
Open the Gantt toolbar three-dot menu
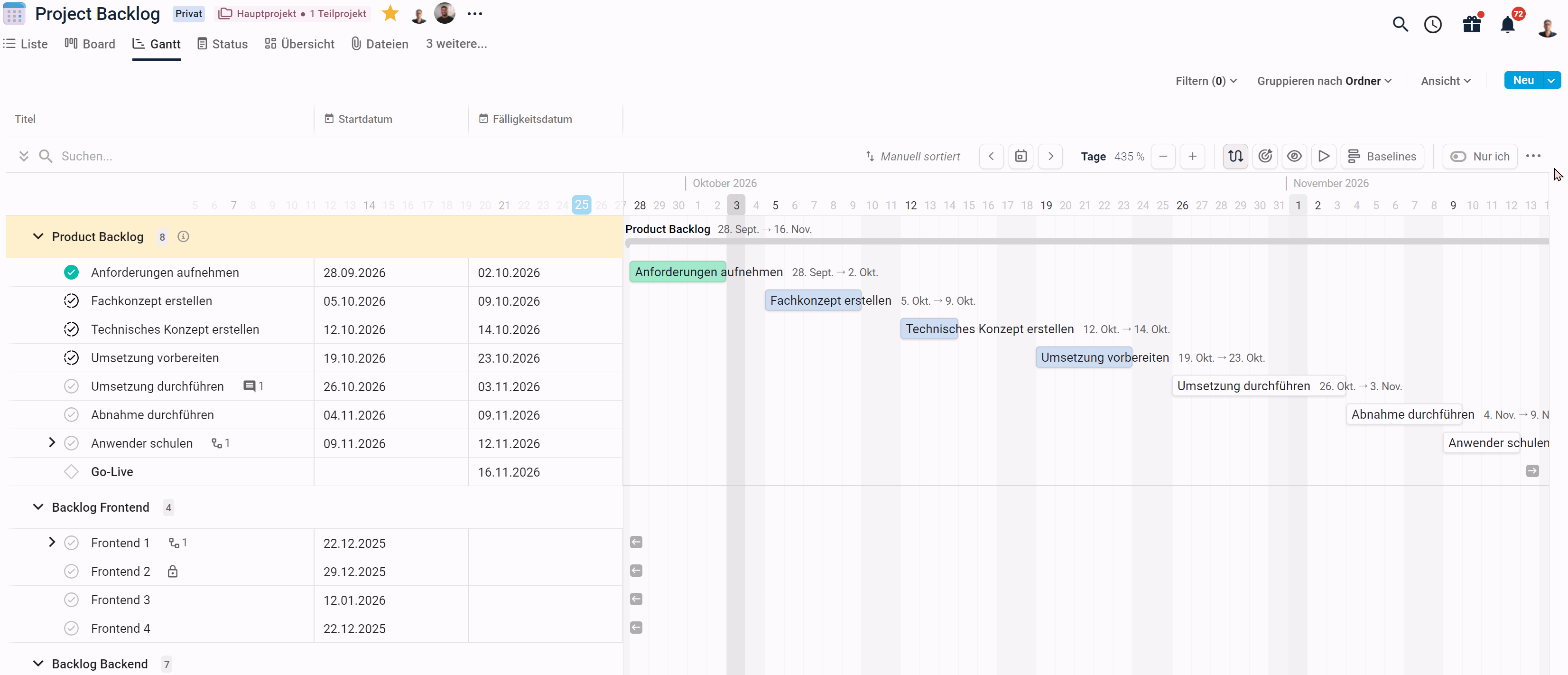point(1533,156)
